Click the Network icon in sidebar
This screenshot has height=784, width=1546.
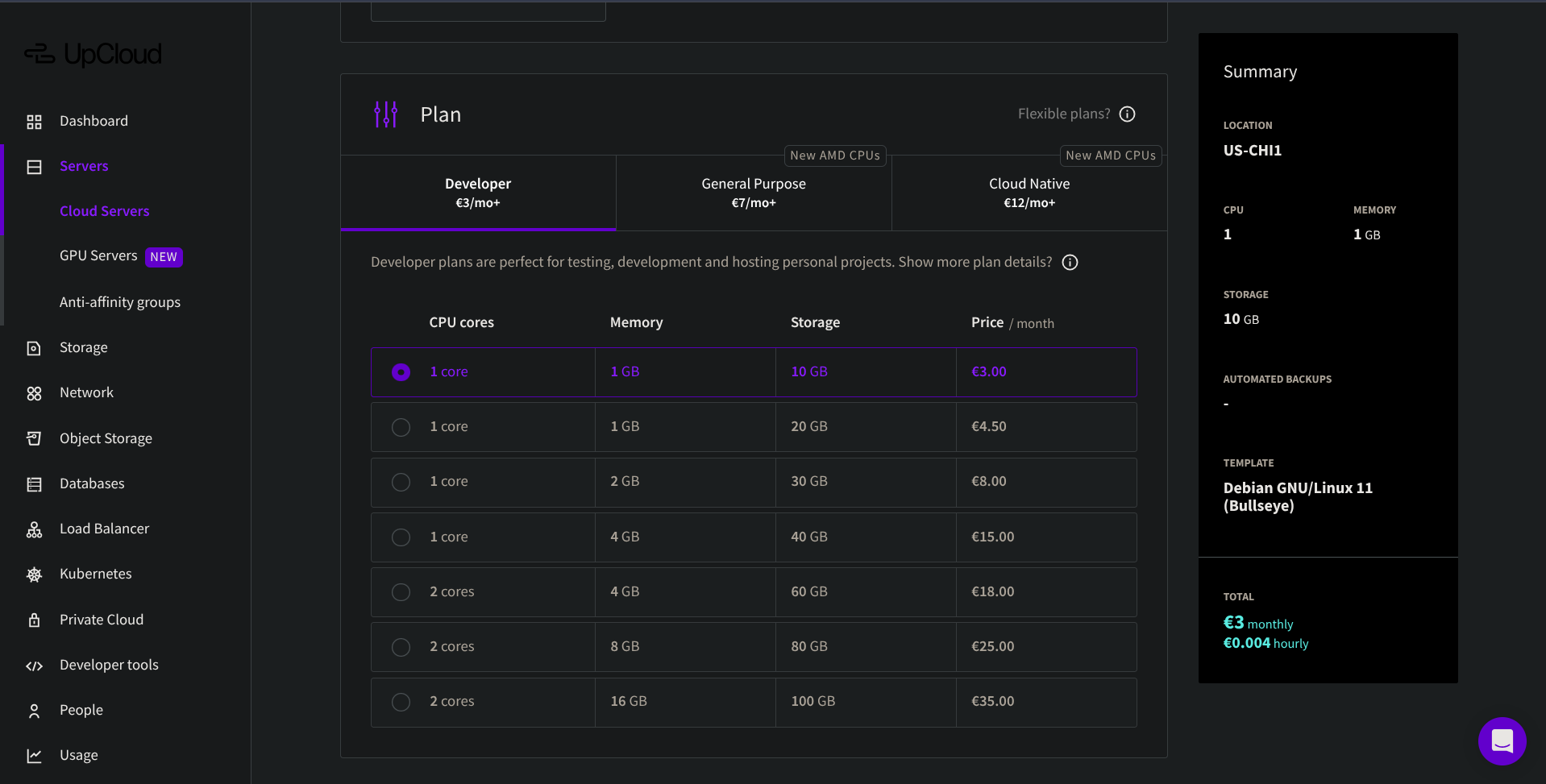click(34, 393)
